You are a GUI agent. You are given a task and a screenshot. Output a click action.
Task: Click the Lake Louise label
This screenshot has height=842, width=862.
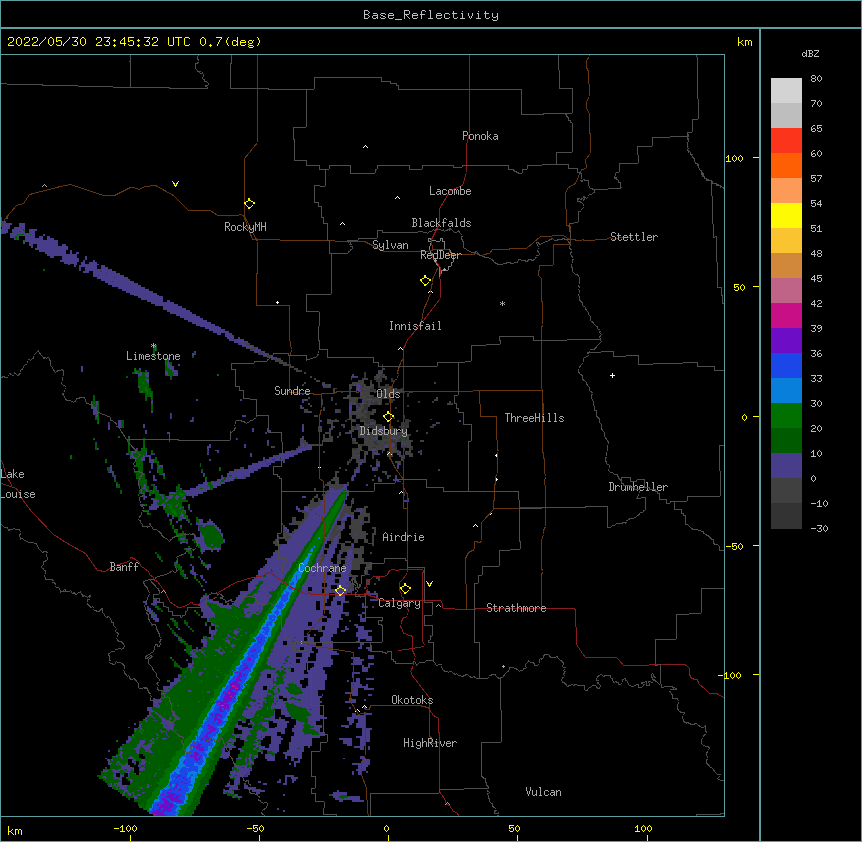[x=17, y=484]
